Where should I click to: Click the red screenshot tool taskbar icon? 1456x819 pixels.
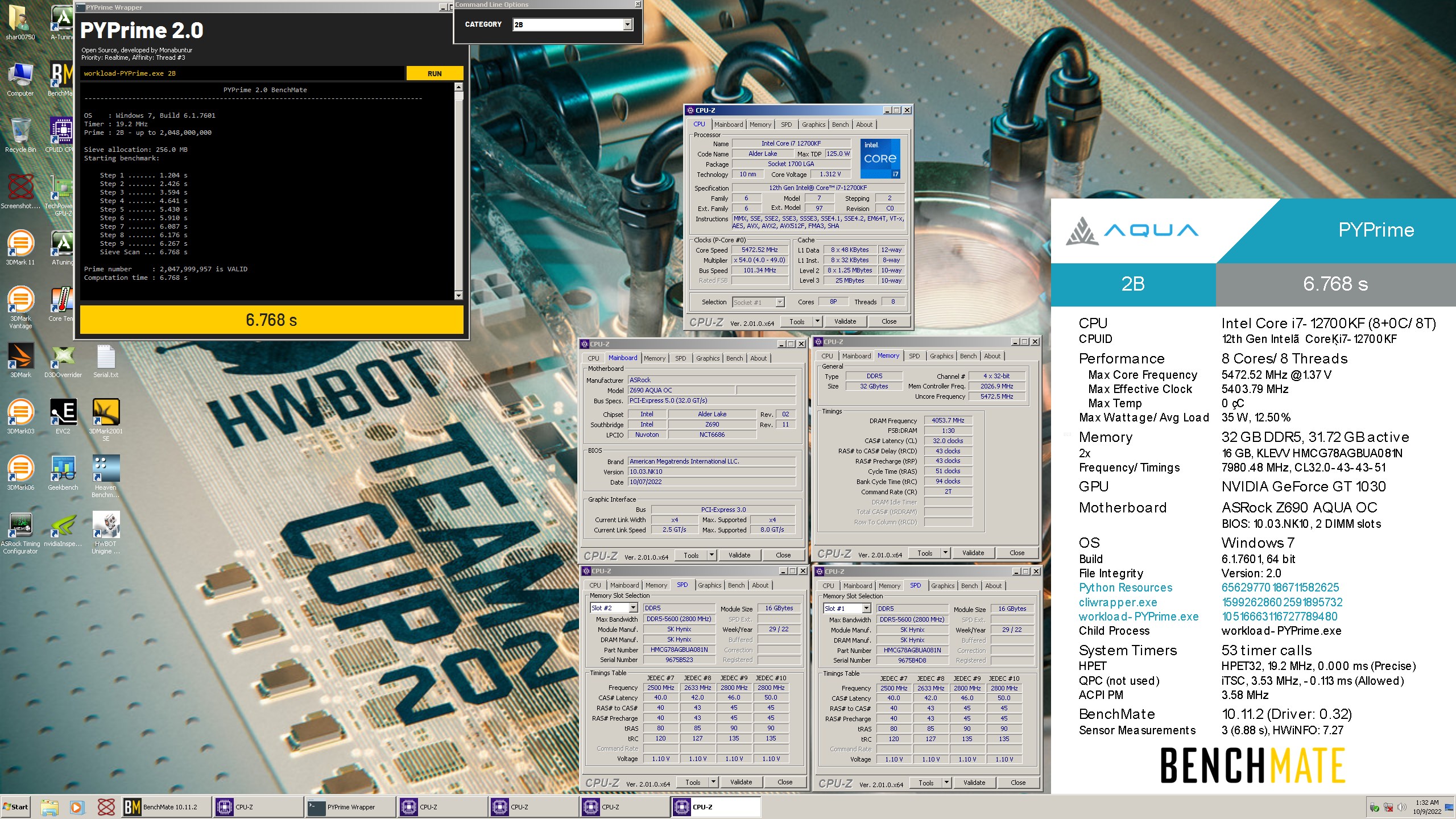tap(106, 807)
